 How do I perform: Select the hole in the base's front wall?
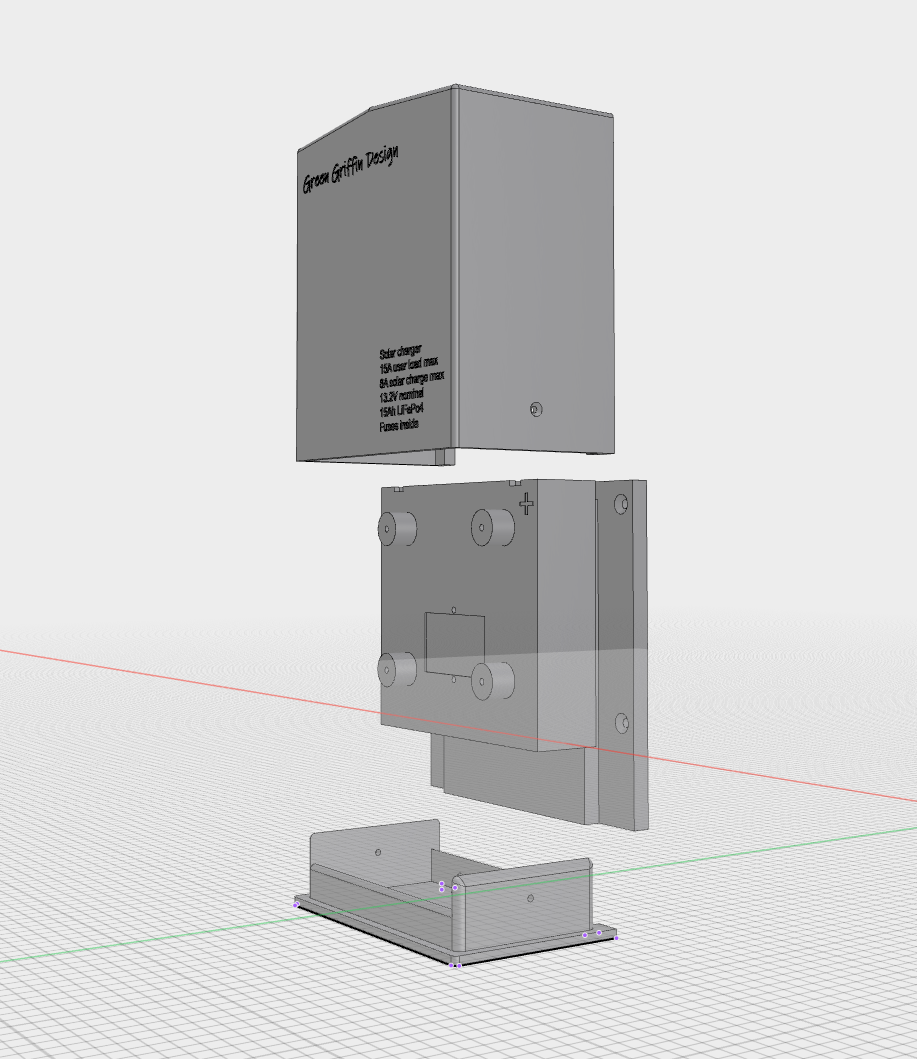coord(530,898)
